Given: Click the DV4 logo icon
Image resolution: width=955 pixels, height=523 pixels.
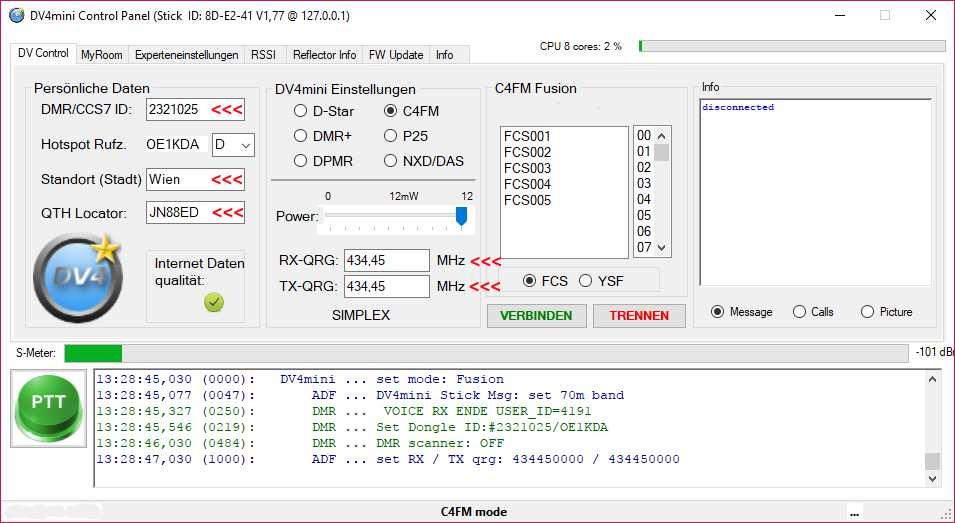Looking at the screenshot, I should click(79, 278).
